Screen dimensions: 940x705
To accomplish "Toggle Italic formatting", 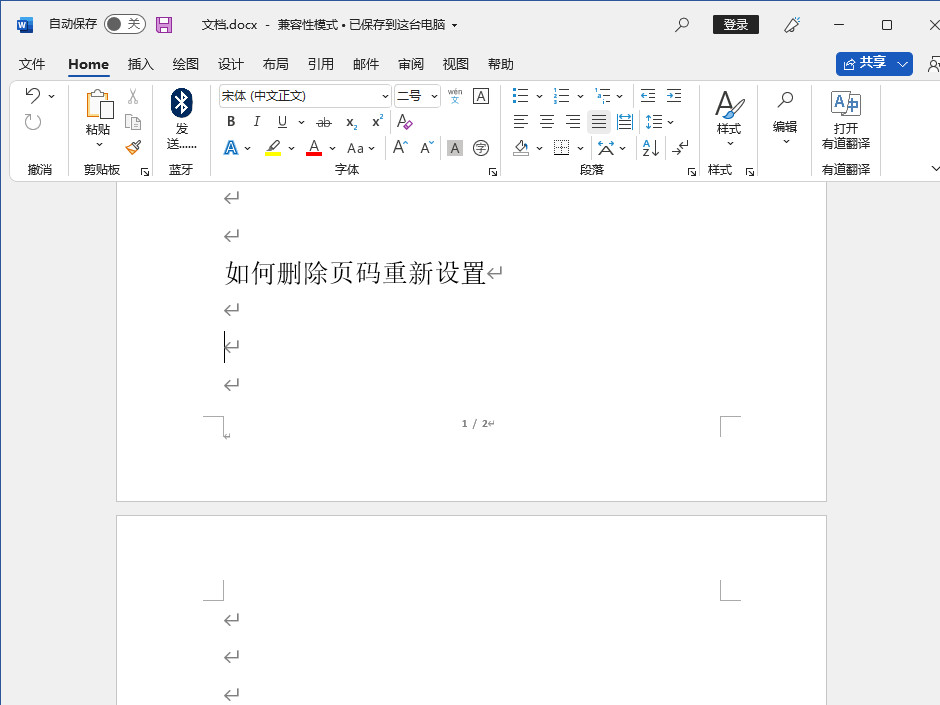I will tap(256, 122).
